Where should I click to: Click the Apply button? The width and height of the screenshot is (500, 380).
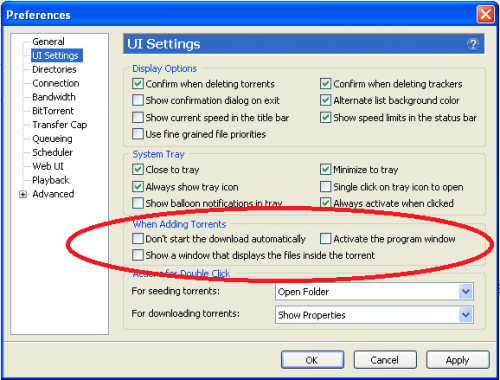point(458,360)
